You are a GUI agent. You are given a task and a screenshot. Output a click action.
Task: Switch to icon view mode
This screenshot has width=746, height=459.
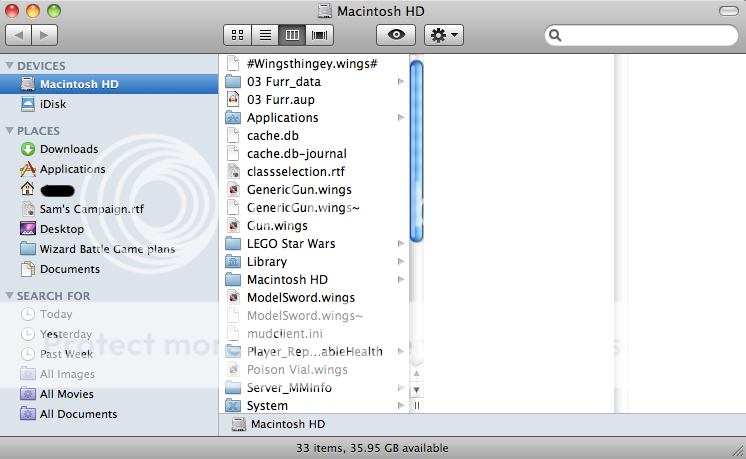pos(238,35)
